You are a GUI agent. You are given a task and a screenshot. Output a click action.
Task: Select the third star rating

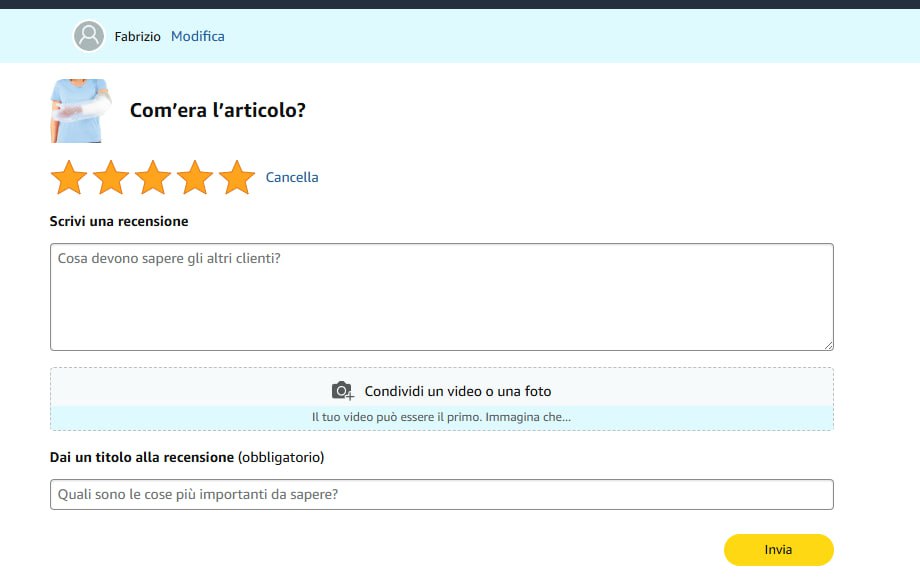click(153, 178)
